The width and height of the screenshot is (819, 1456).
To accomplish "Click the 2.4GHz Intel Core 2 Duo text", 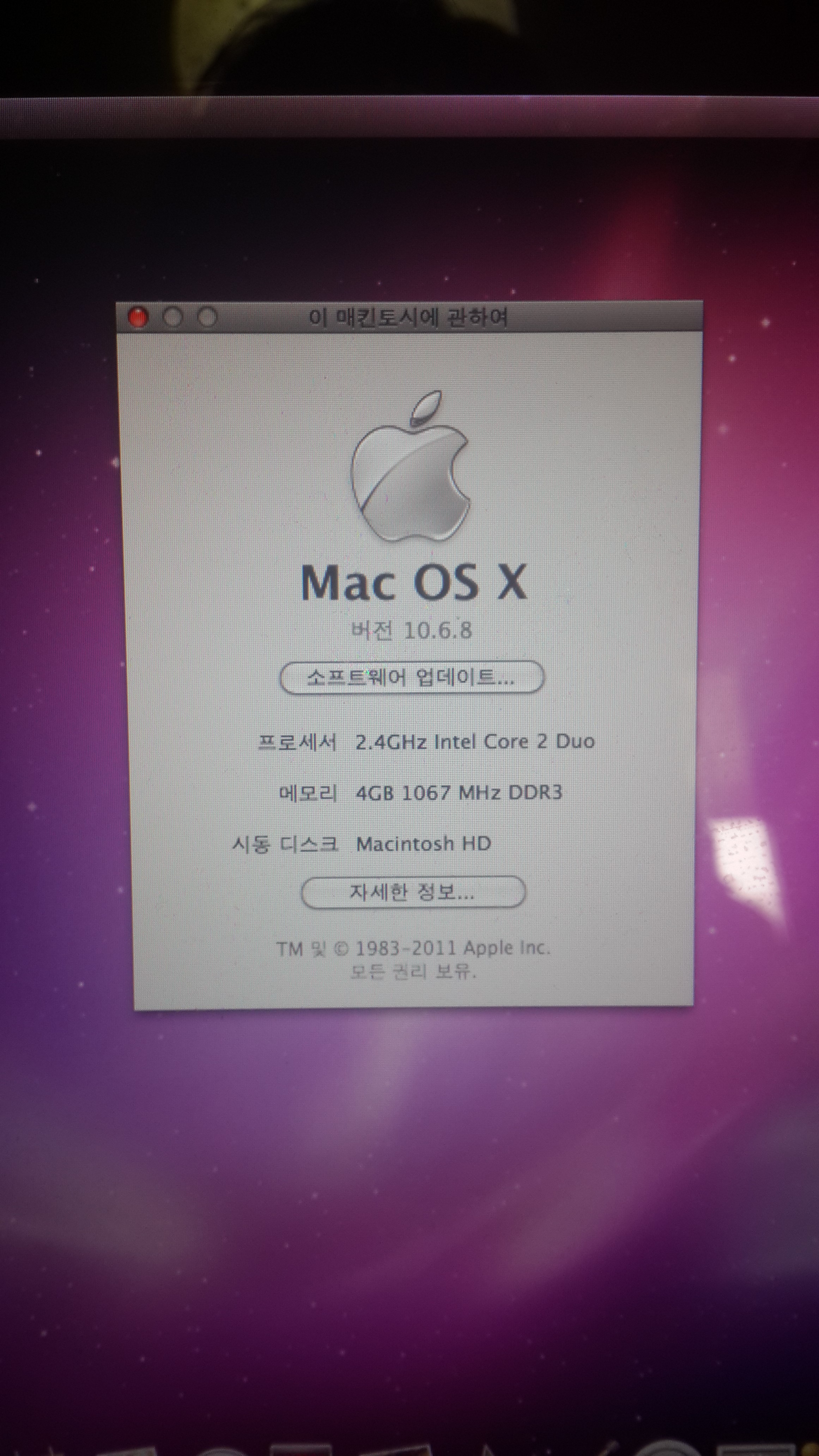I will (475, 741).
